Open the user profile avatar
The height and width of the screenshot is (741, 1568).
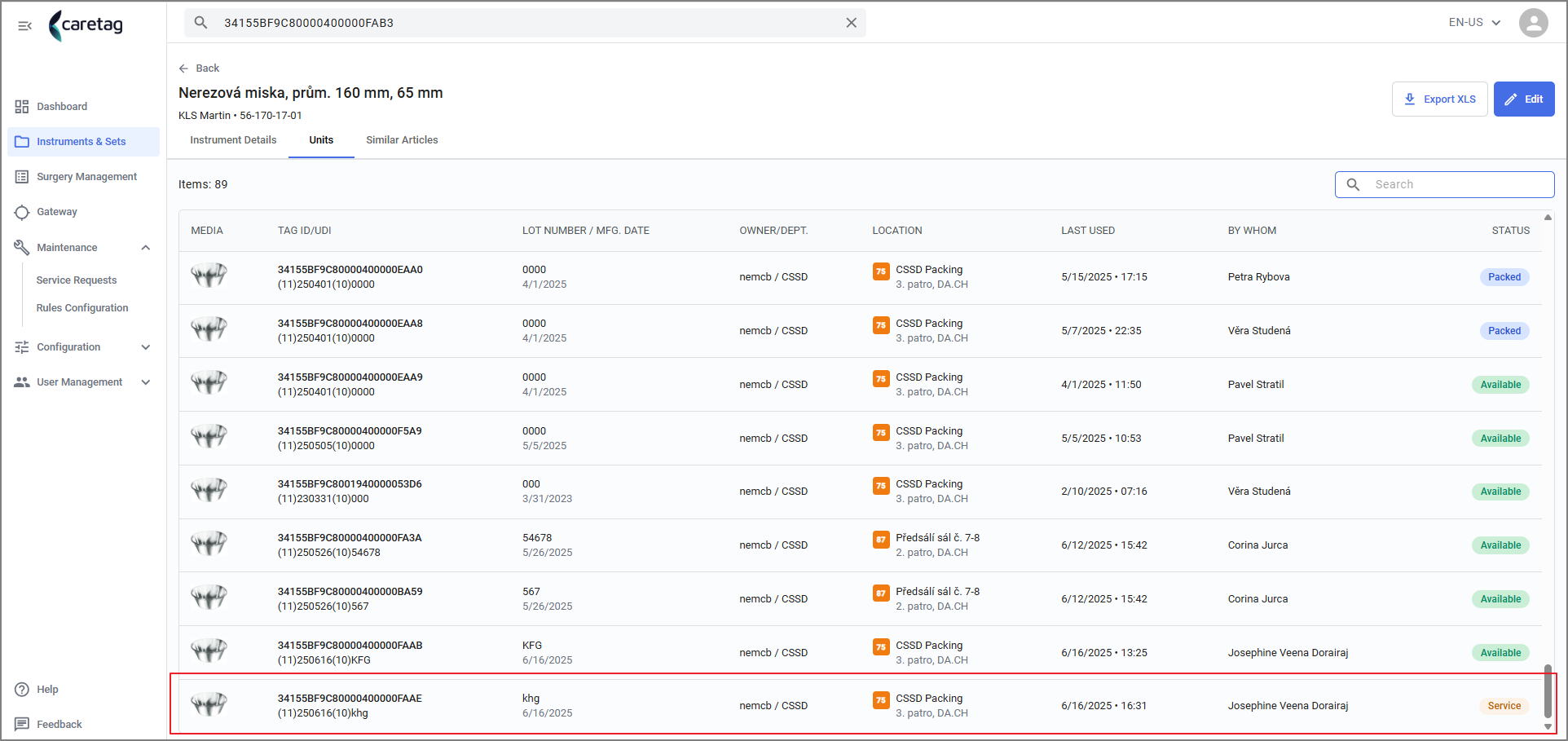[x=1533, y=23]
